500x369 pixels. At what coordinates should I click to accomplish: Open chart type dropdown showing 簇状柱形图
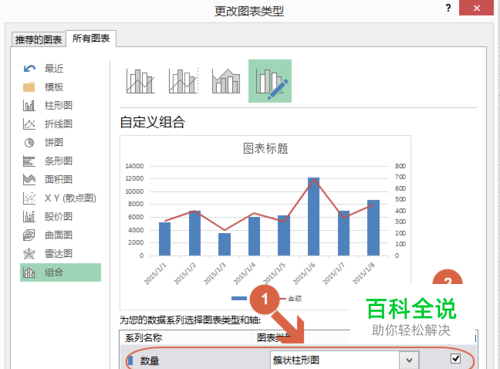pyautogui.click(x=409, y=360)
